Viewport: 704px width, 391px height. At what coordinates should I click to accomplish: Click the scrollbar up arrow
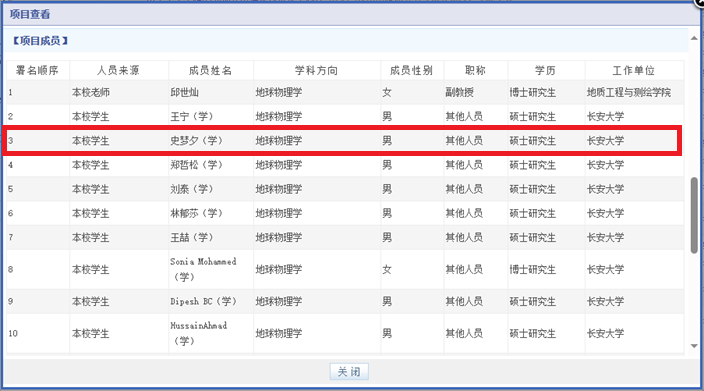pos(694,38)
